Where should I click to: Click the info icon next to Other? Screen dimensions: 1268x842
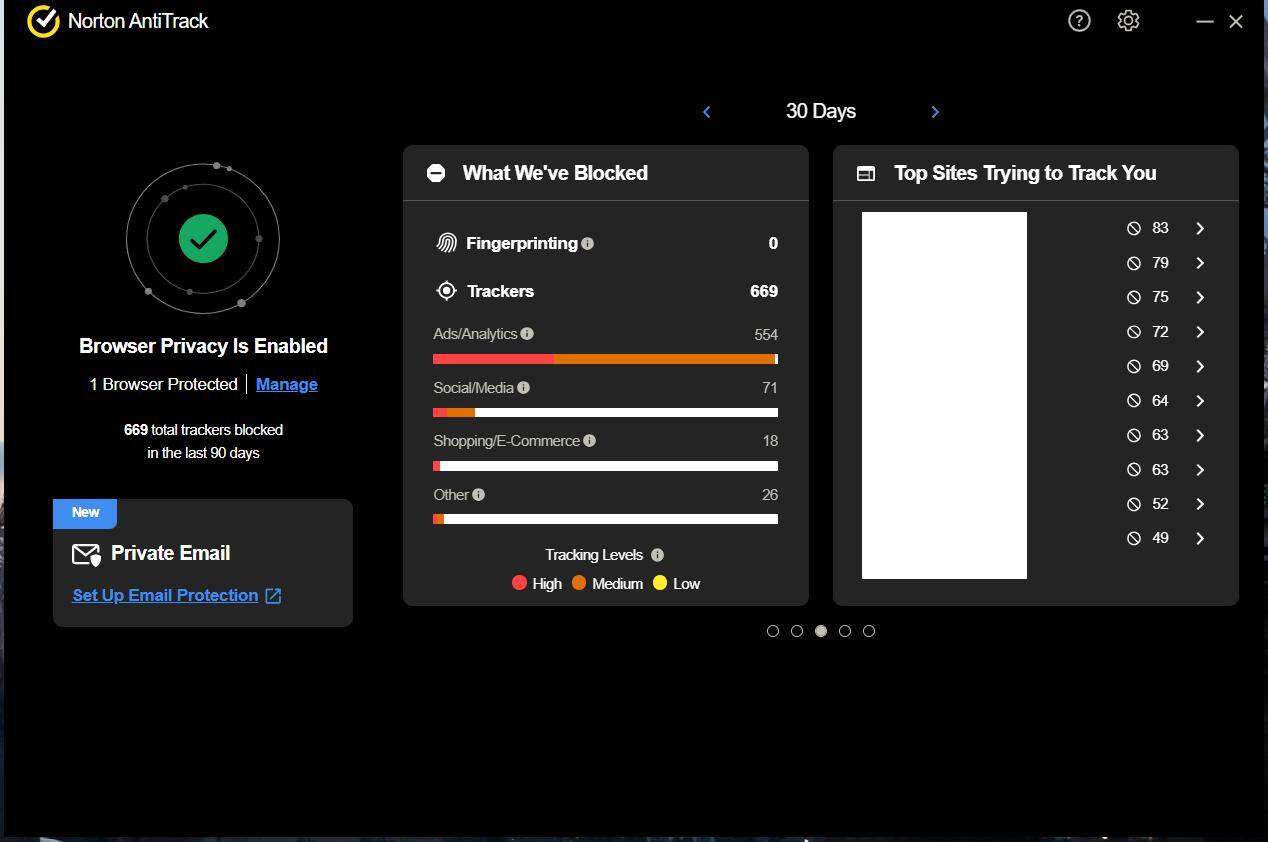click(x=478, y=495)
